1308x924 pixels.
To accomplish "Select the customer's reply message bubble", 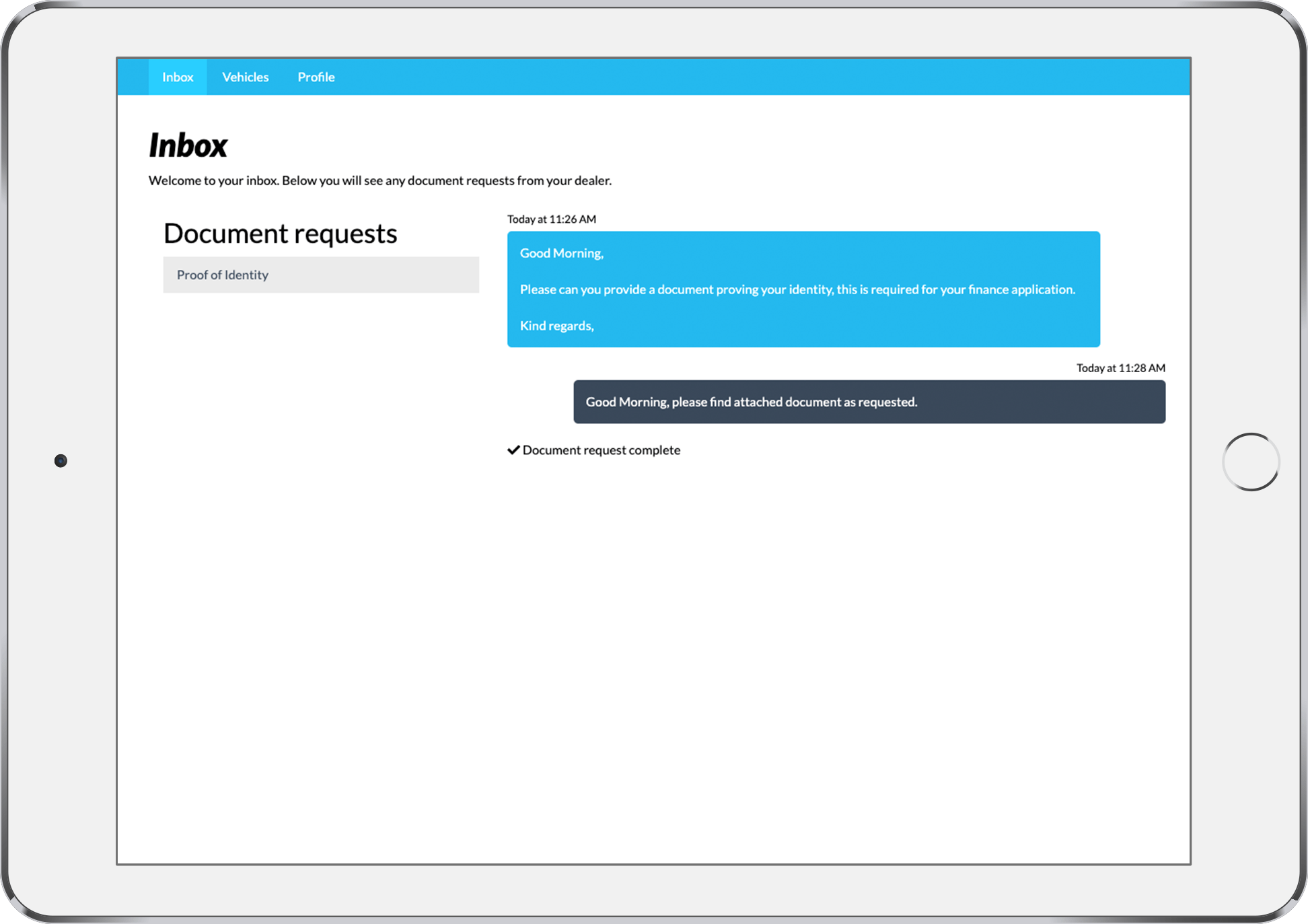I will point(868,402).
